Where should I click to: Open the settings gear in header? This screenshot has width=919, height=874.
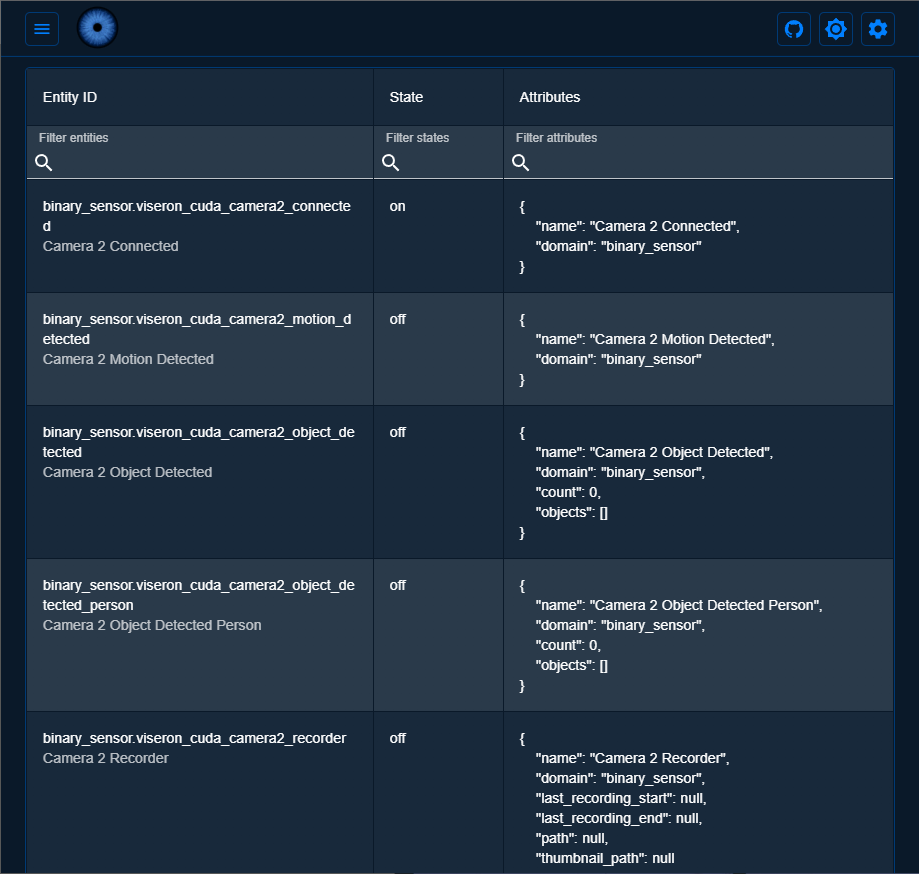point(878,29)
